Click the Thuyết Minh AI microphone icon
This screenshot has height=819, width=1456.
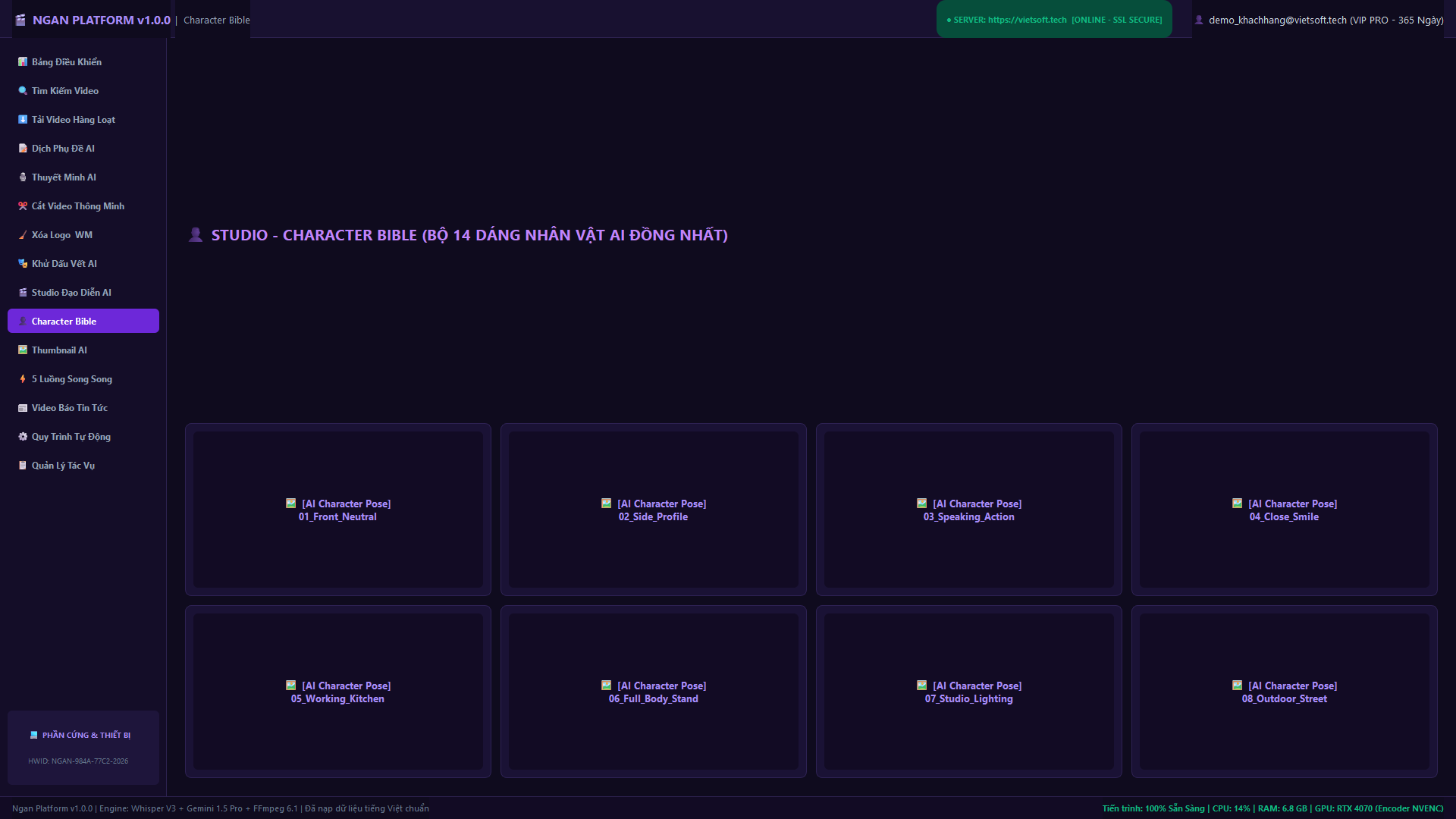tap(23, 177)
